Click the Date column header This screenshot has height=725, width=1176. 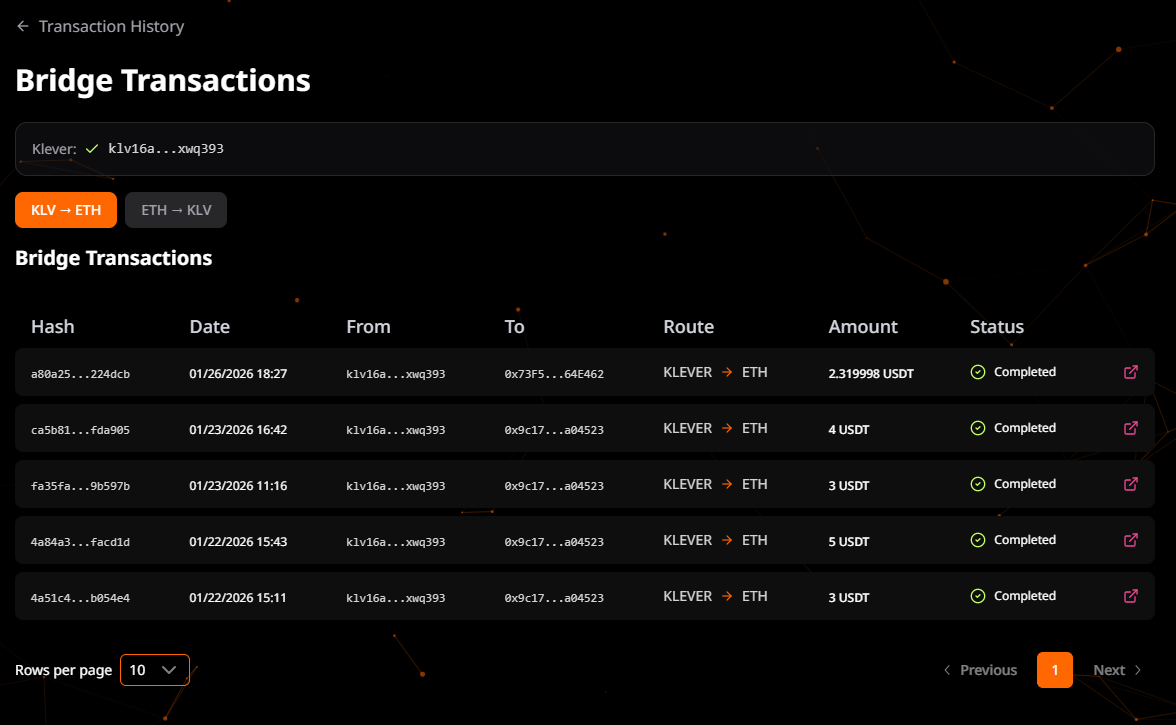[210, 327]
